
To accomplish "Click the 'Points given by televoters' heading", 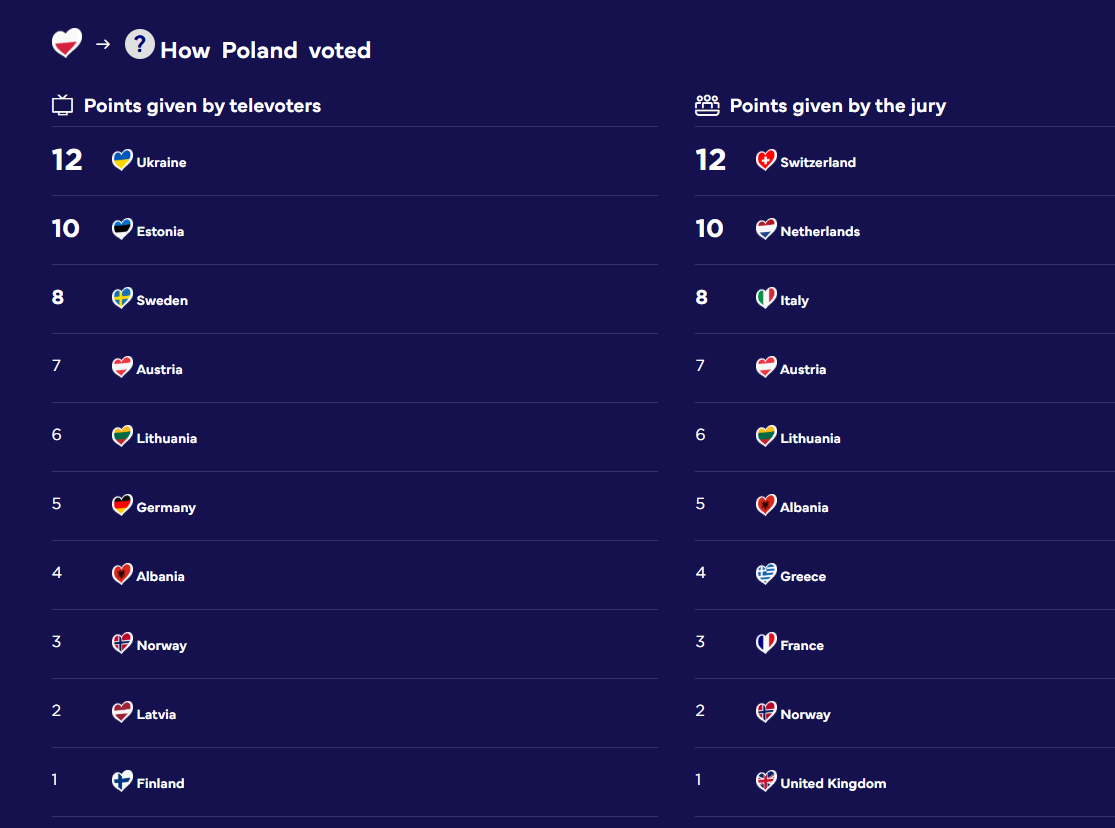I will coord(202,105).
